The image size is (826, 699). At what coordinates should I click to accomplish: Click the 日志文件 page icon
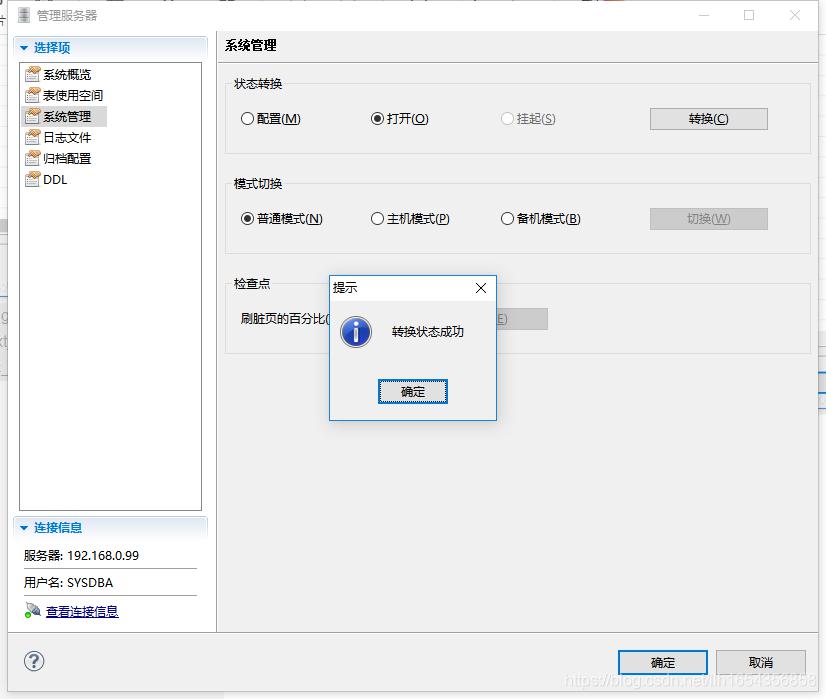pyautogui.click(x=32, y=137)
